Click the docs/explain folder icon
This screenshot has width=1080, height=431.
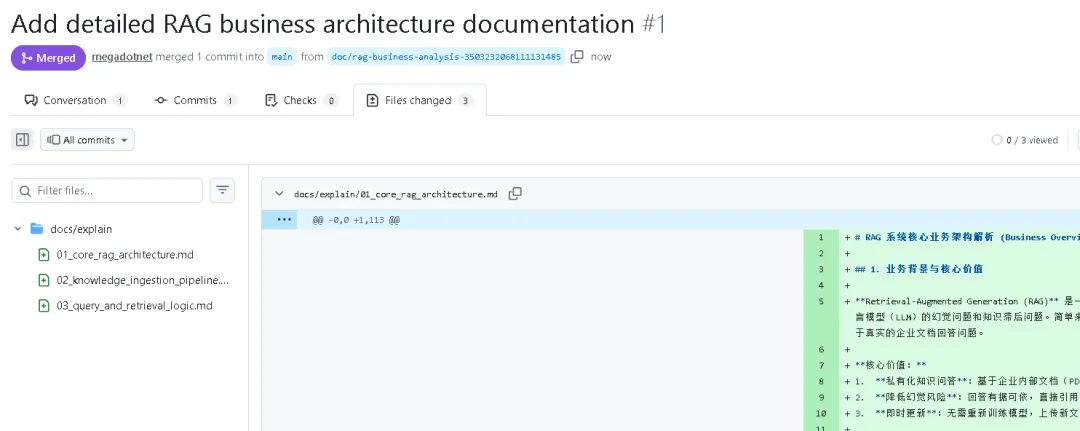(37, 229)
